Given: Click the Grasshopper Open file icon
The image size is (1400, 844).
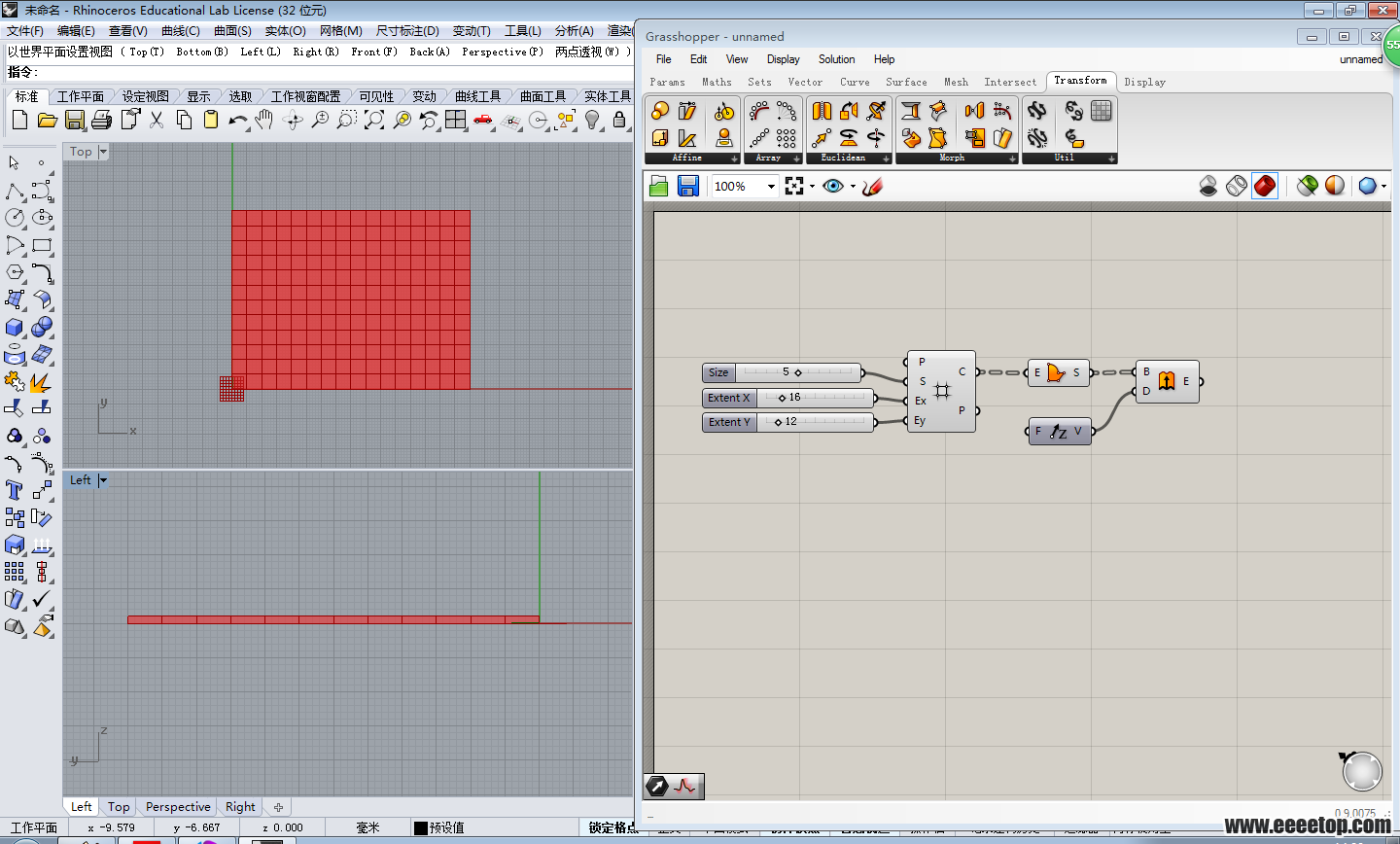Looking at the screenshot, I should [x=659, y=186].
